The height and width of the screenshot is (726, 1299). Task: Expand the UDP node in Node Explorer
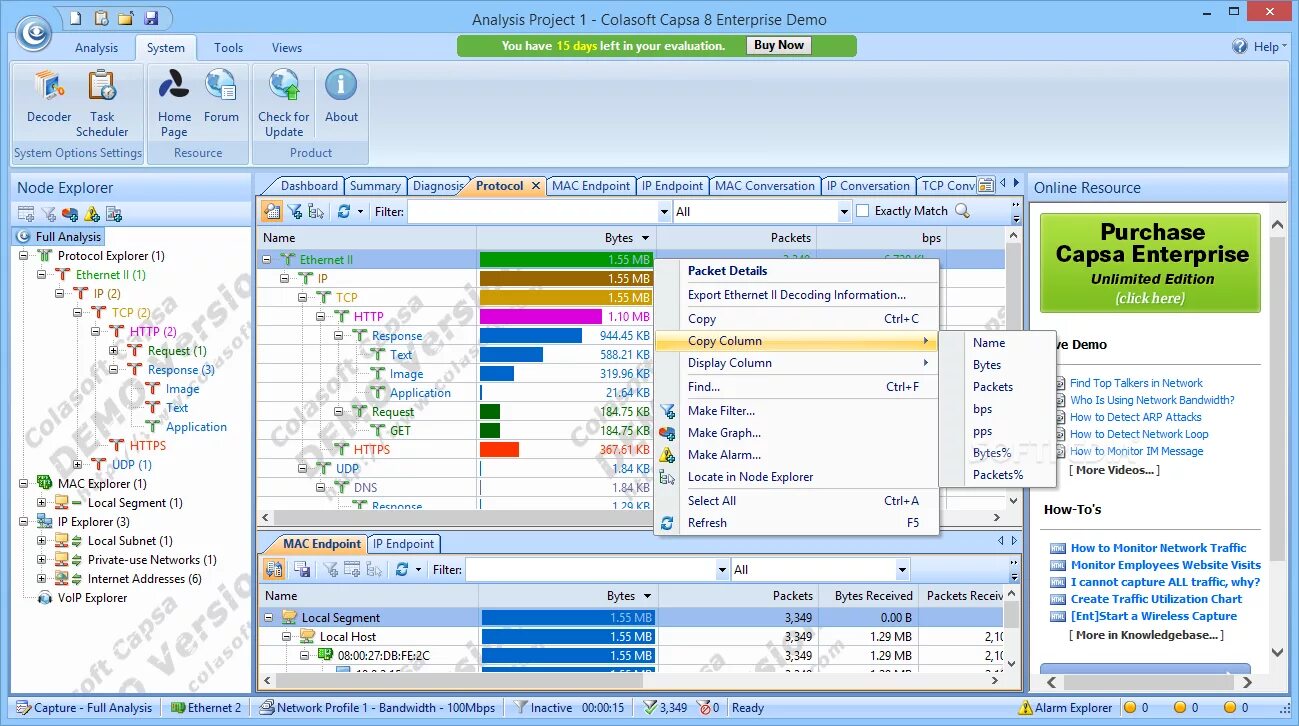[78, 465]
